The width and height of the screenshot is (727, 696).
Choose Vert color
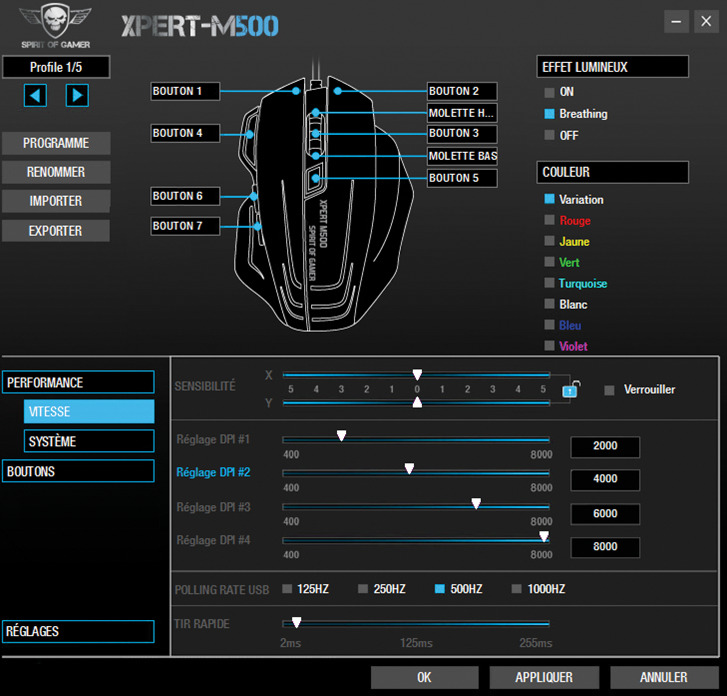tap(549, 262)
